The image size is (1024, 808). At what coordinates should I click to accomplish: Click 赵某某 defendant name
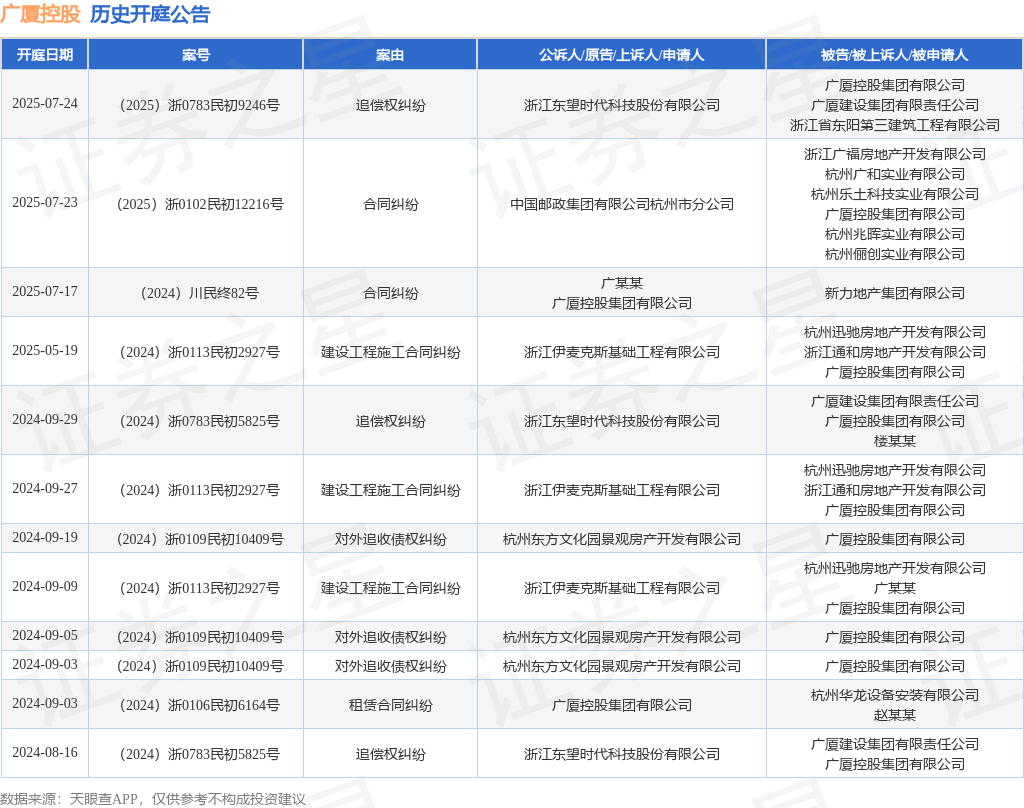tap(894, 715)
